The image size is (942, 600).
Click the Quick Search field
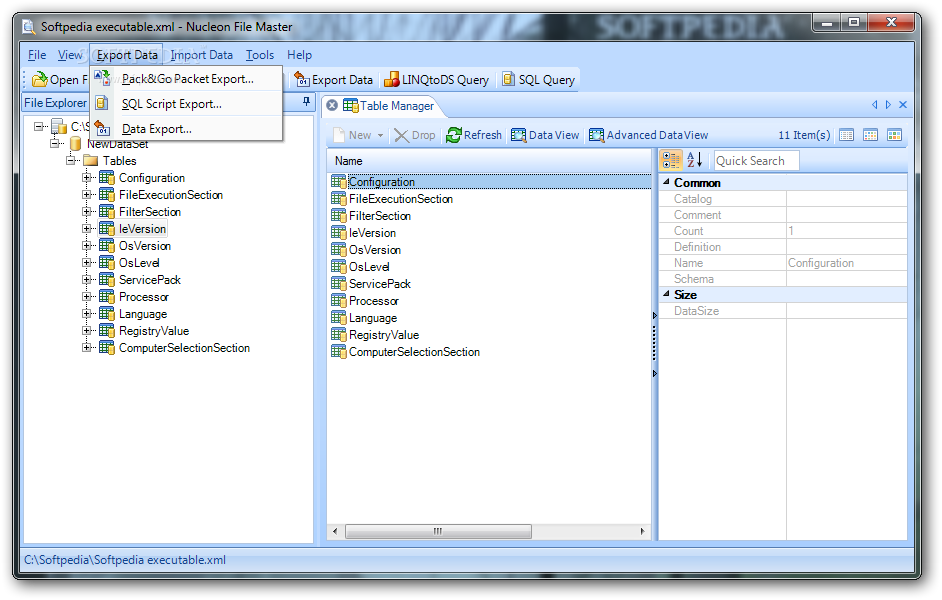tap(756, 160)
